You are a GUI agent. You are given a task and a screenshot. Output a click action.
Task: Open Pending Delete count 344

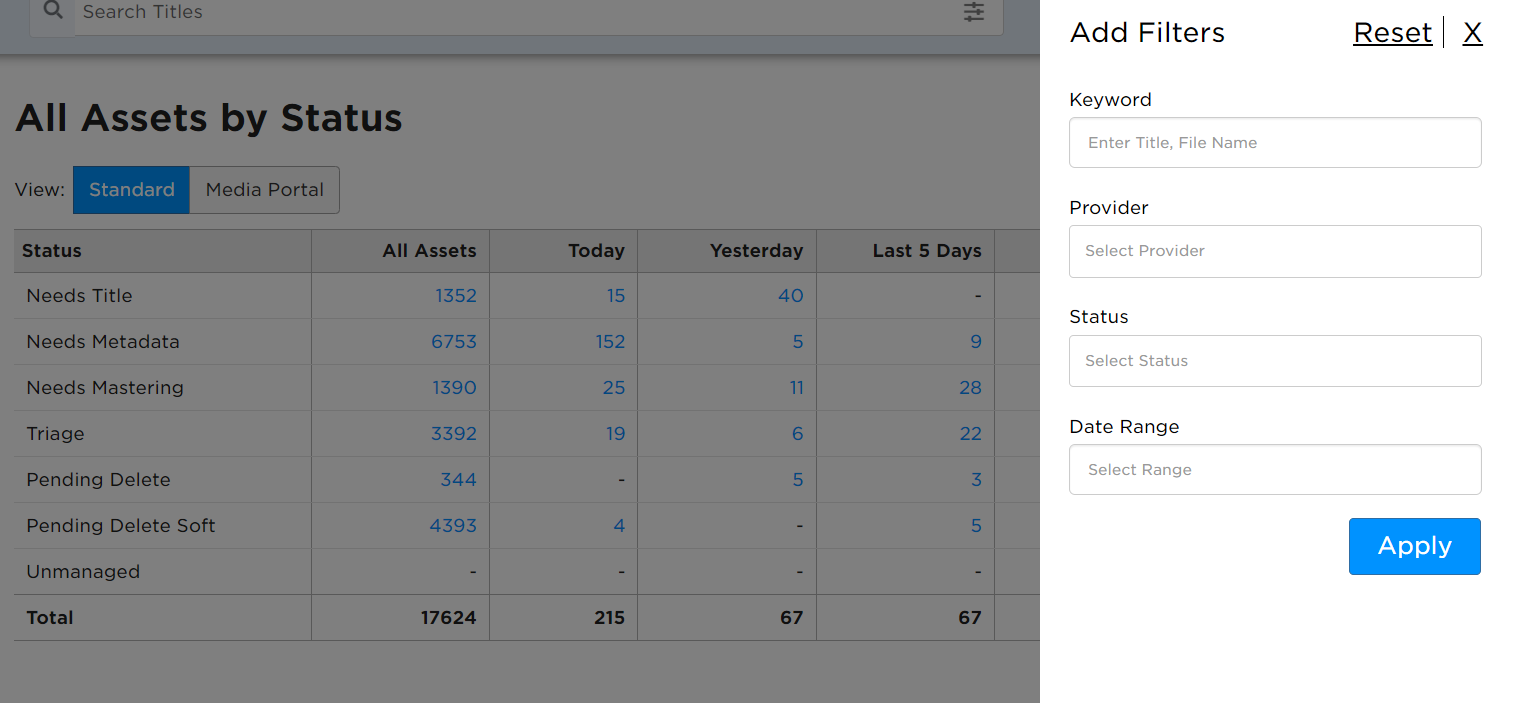pos(458,480)
